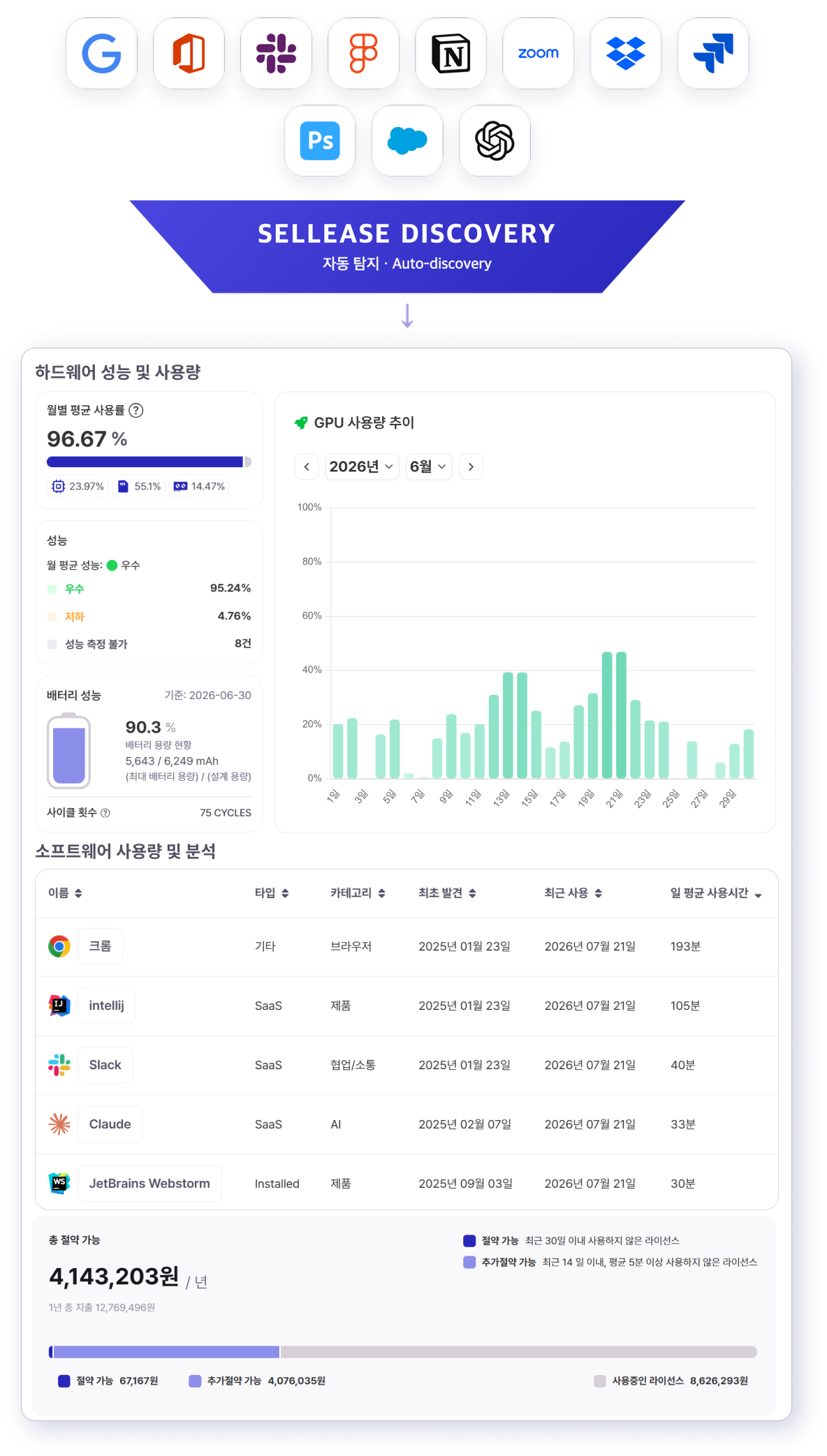Click the Salesforce cloud icon
Screen dimensions: 827x1456
[407, 140]
